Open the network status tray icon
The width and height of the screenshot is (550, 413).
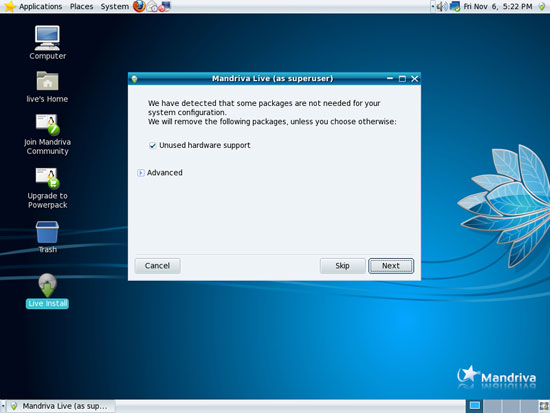pos(455,6)
